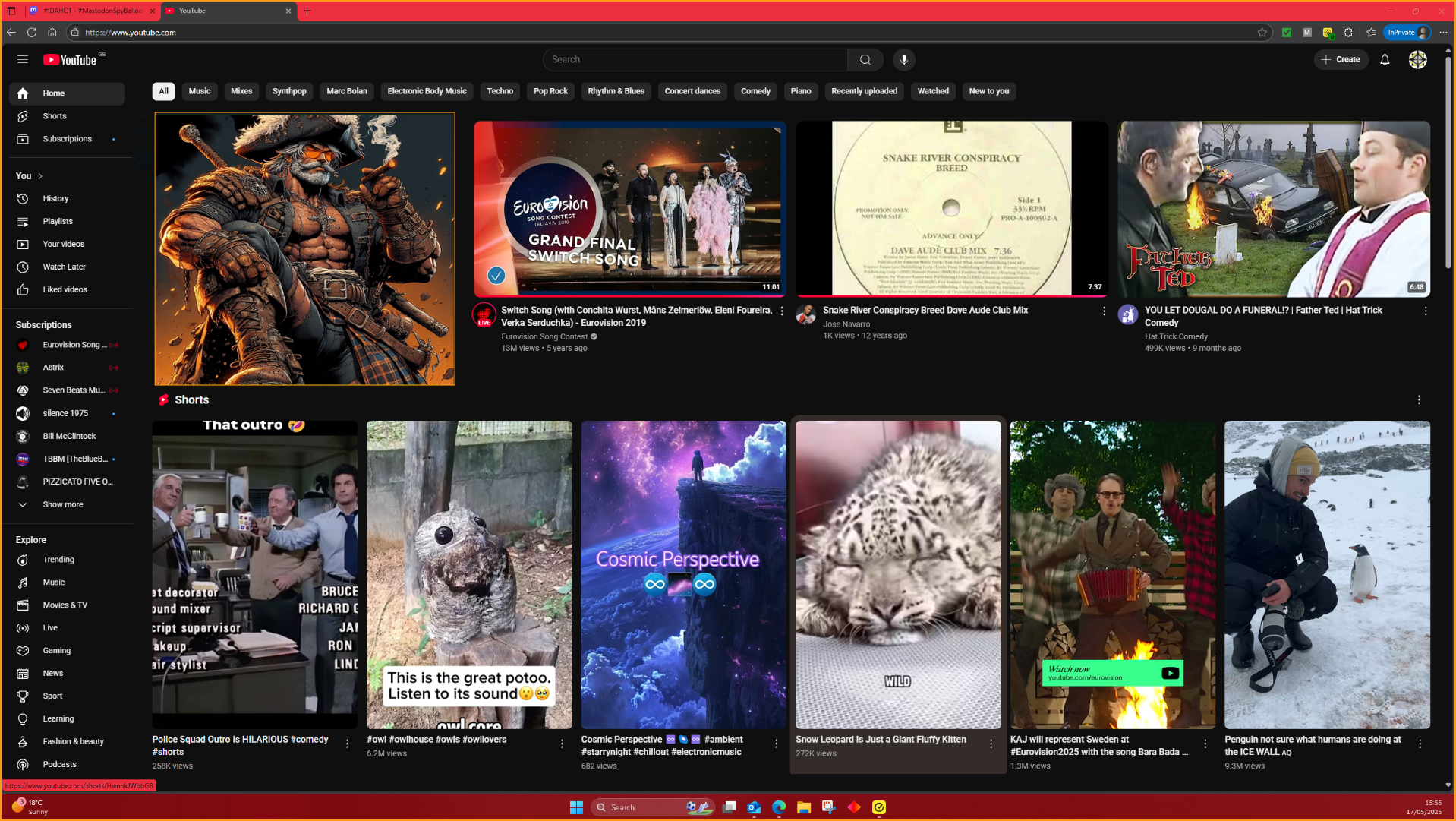The image size is (1456, 821).
Task: Open the Eurovision Song Contest channel link
Action: pyautogui.click(x=544, y=336)
